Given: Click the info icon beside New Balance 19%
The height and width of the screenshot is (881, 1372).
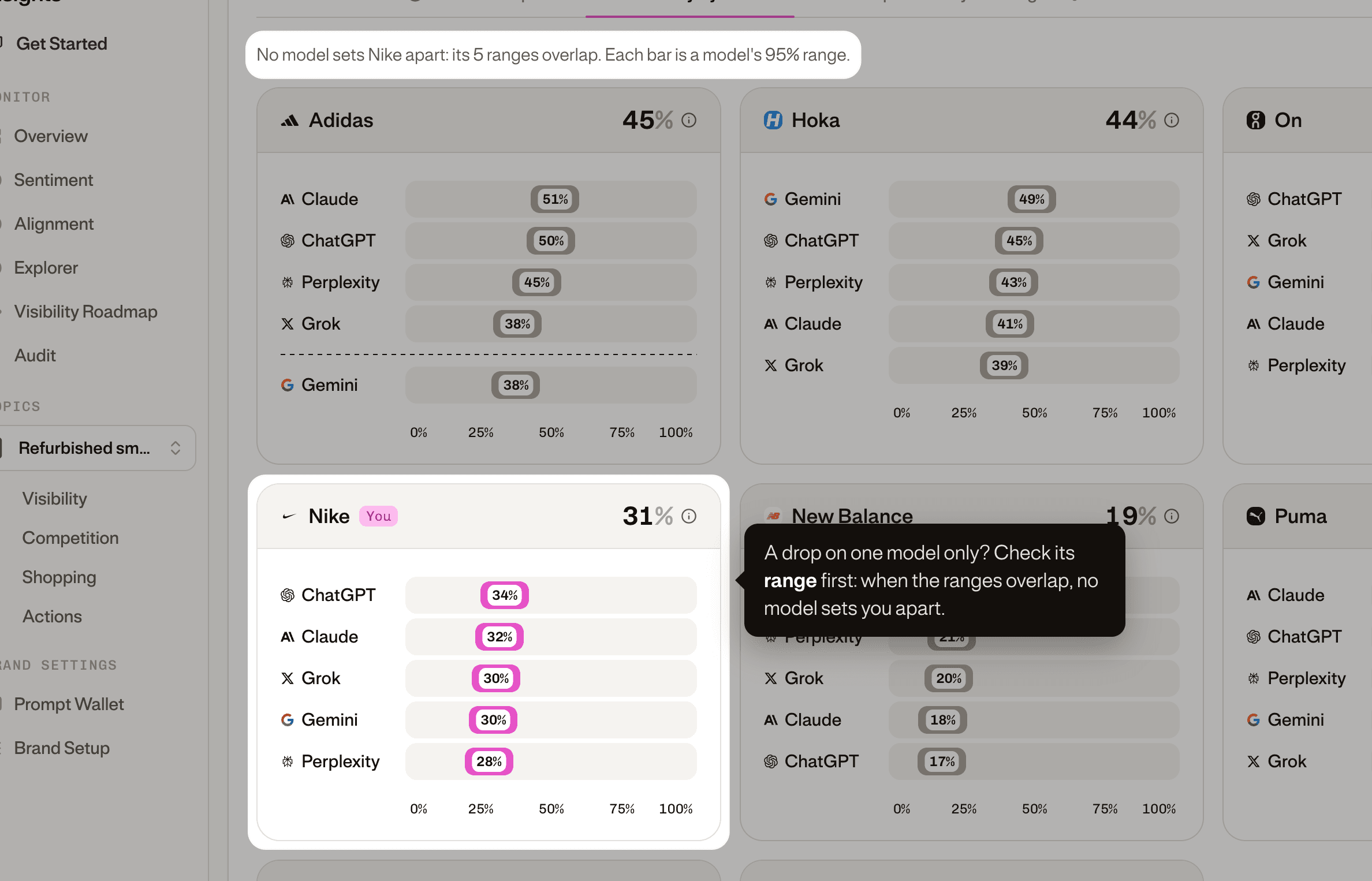Looking at the screenshot, I should tap(1172, 516).
